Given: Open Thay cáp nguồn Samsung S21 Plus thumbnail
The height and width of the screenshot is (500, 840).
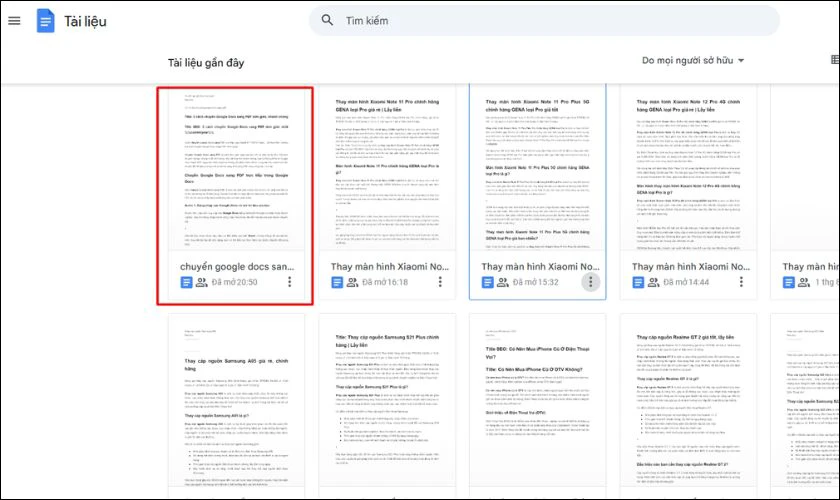Looking at the screenshot, I should [x=387, y=401].
